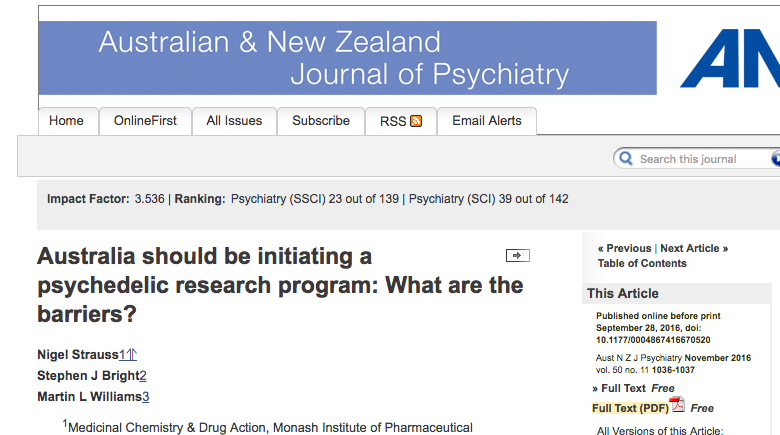Click the ANZJP logo at right
This screenshot has width=780, height=435.
[x=730, y=58]
